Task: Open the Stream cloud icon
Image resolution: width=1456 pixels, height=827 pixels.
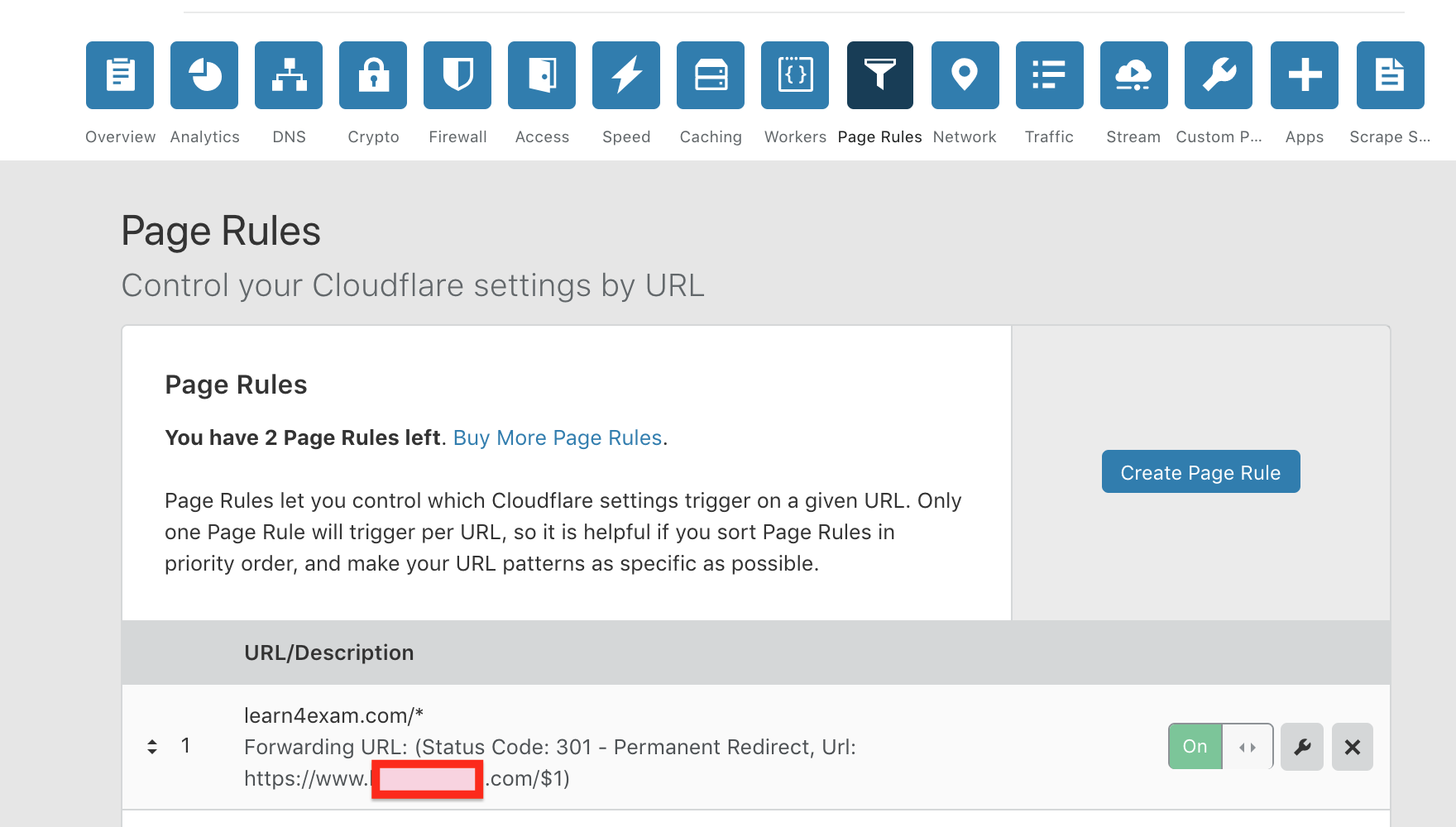Action: [1134, 75]
